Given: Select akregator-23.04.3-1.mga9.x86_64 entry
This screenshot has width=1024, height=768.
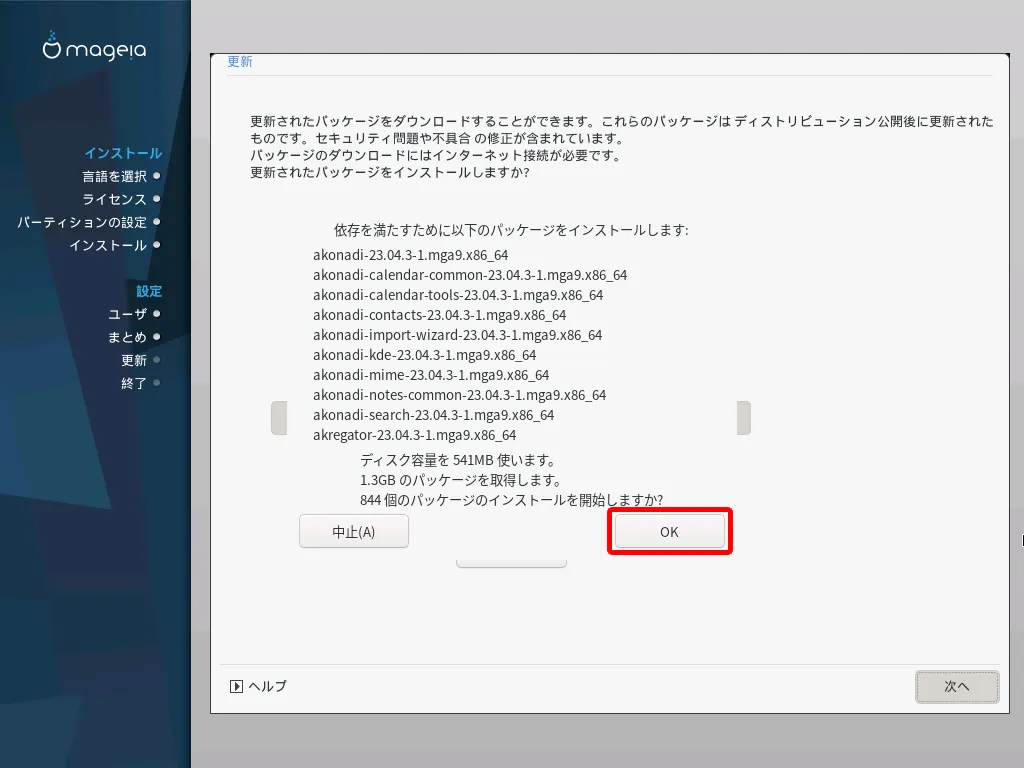Looking at the screenshot, I should coord(414,435).
